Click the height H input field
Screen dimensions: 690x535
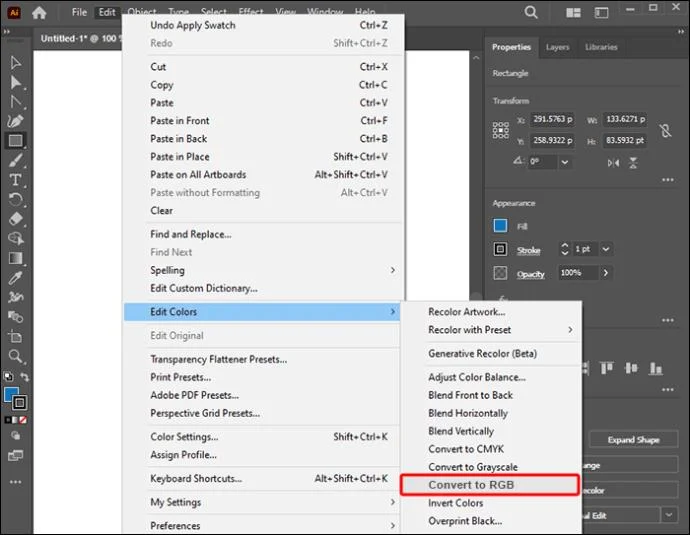tap(625, 141)
